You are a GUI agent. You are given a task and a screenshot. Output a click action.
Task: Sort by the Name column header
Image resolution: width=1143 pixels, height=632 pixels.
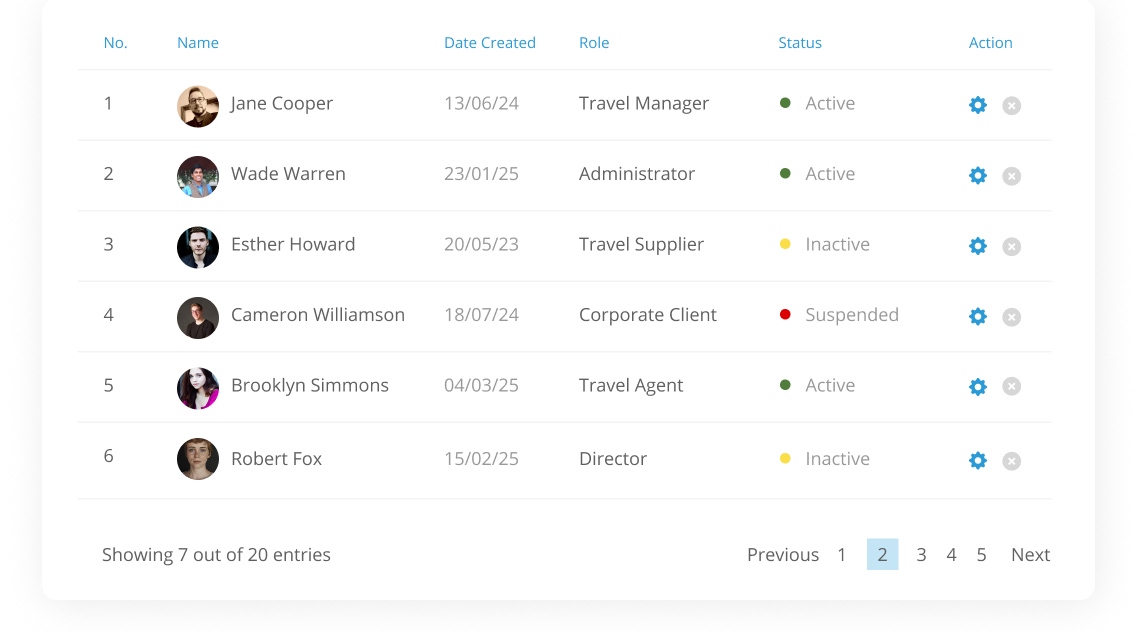[x=198, y=43]
